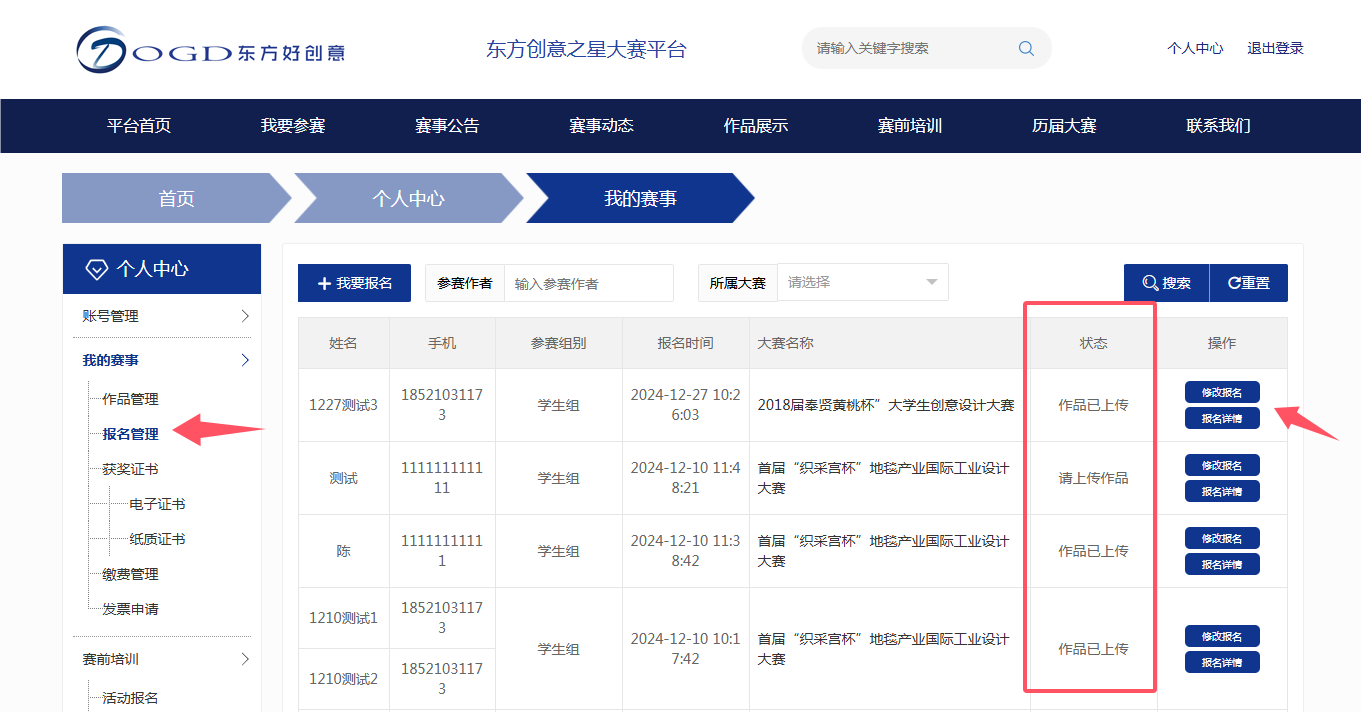
Task: Click 修改报名 for the 1227测试3 entry
Action: tap(1222, 391)
